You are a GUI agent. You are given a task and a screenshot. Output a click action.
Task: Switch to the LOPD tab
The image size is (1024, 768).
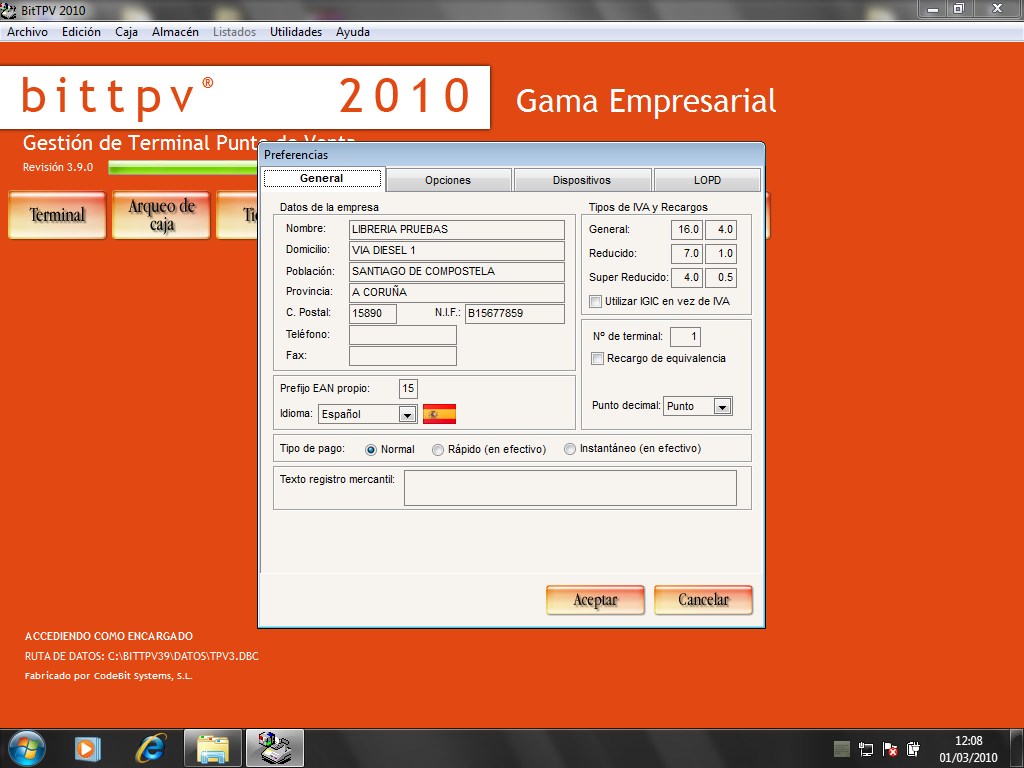click(x=707, y=180)
